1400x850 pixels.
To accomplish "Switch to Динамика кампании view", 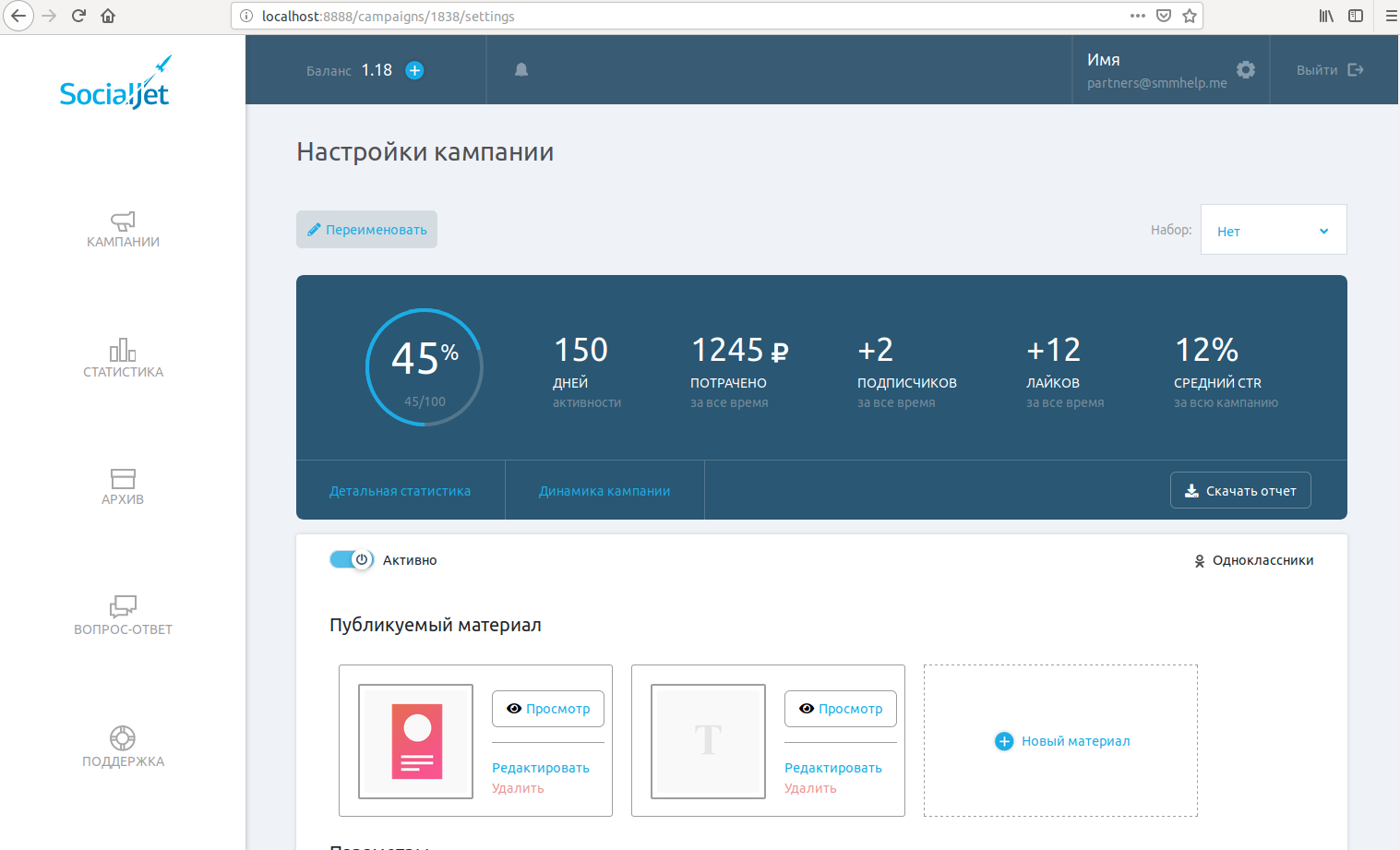I will click(x=604, y=490).
